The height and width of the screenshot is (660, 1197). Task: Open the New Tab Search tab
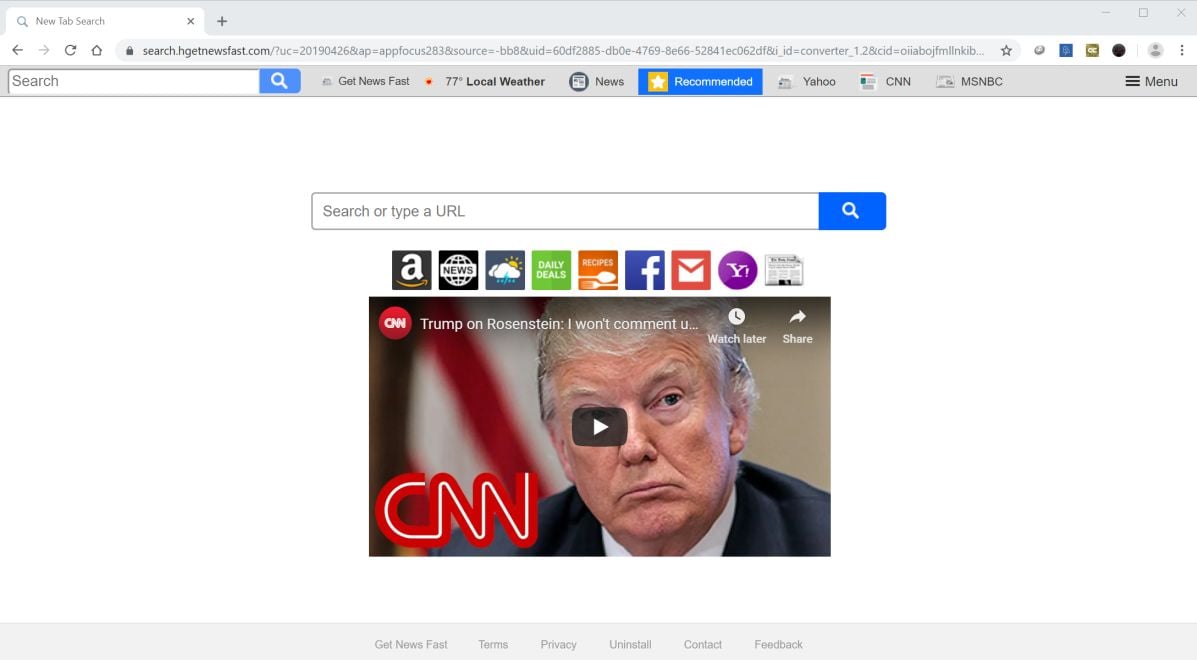coord(105,21)
